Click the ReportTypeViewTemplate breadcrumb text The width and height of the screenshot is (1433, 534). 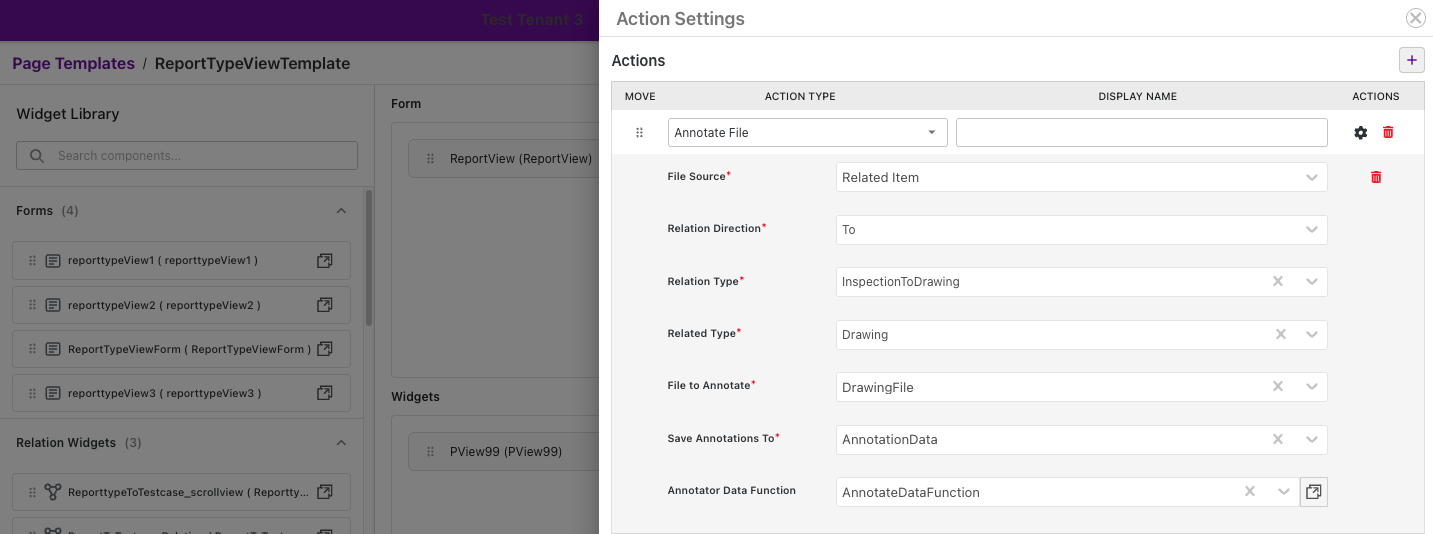(252, 63)
